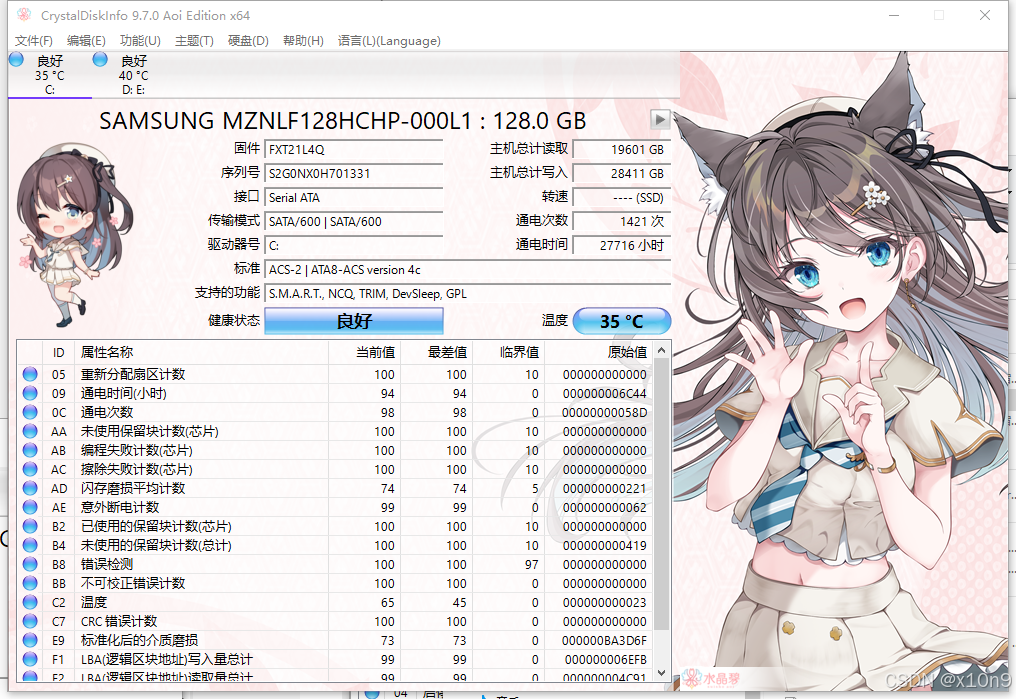The width and height of the screenshot is (1016, 699).
Task: Click status orb of attribute 09
Action: click(x=30, y=393)
